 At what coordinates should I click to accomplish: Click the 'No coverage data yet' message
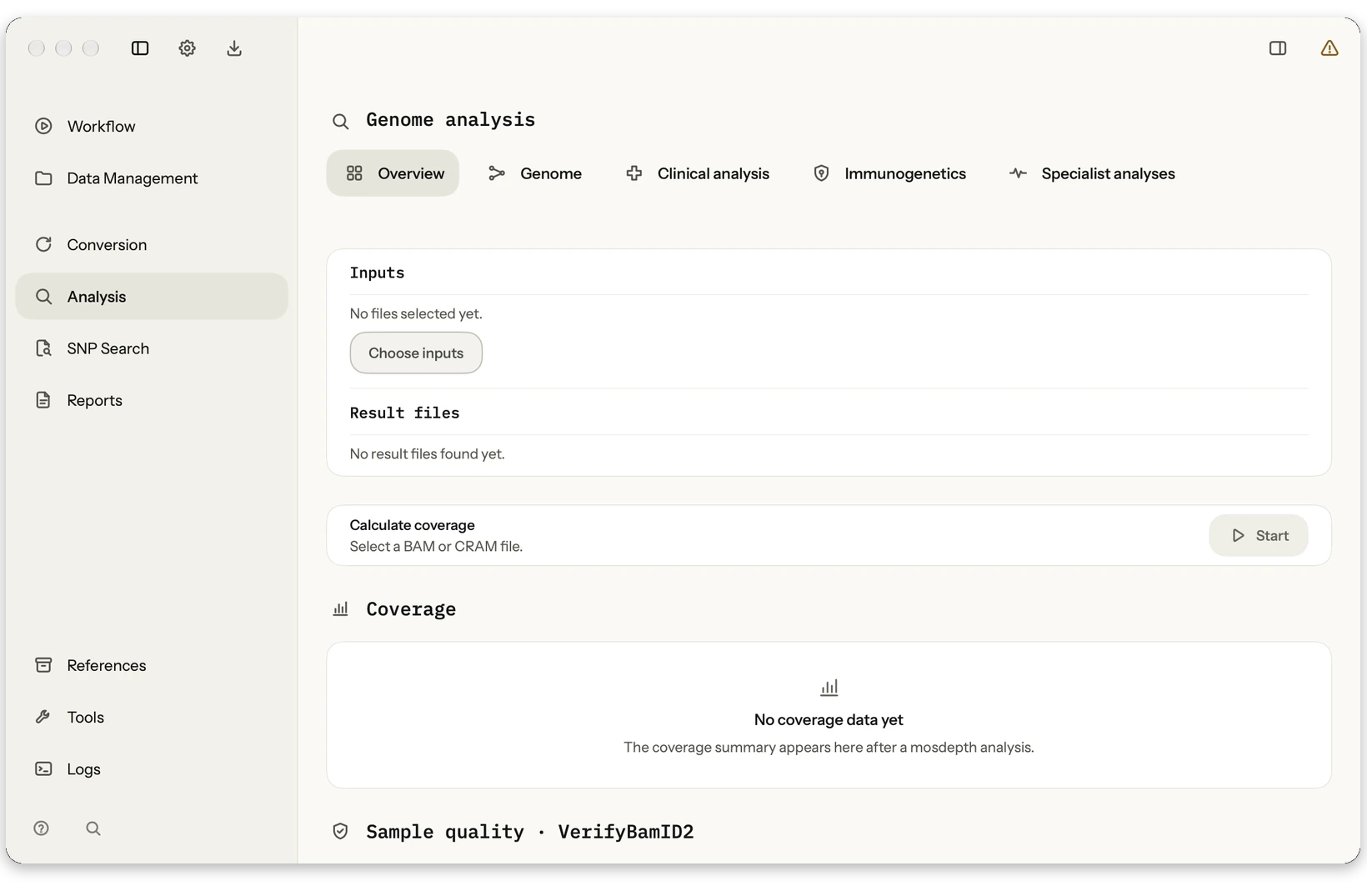tap(829, 720)
